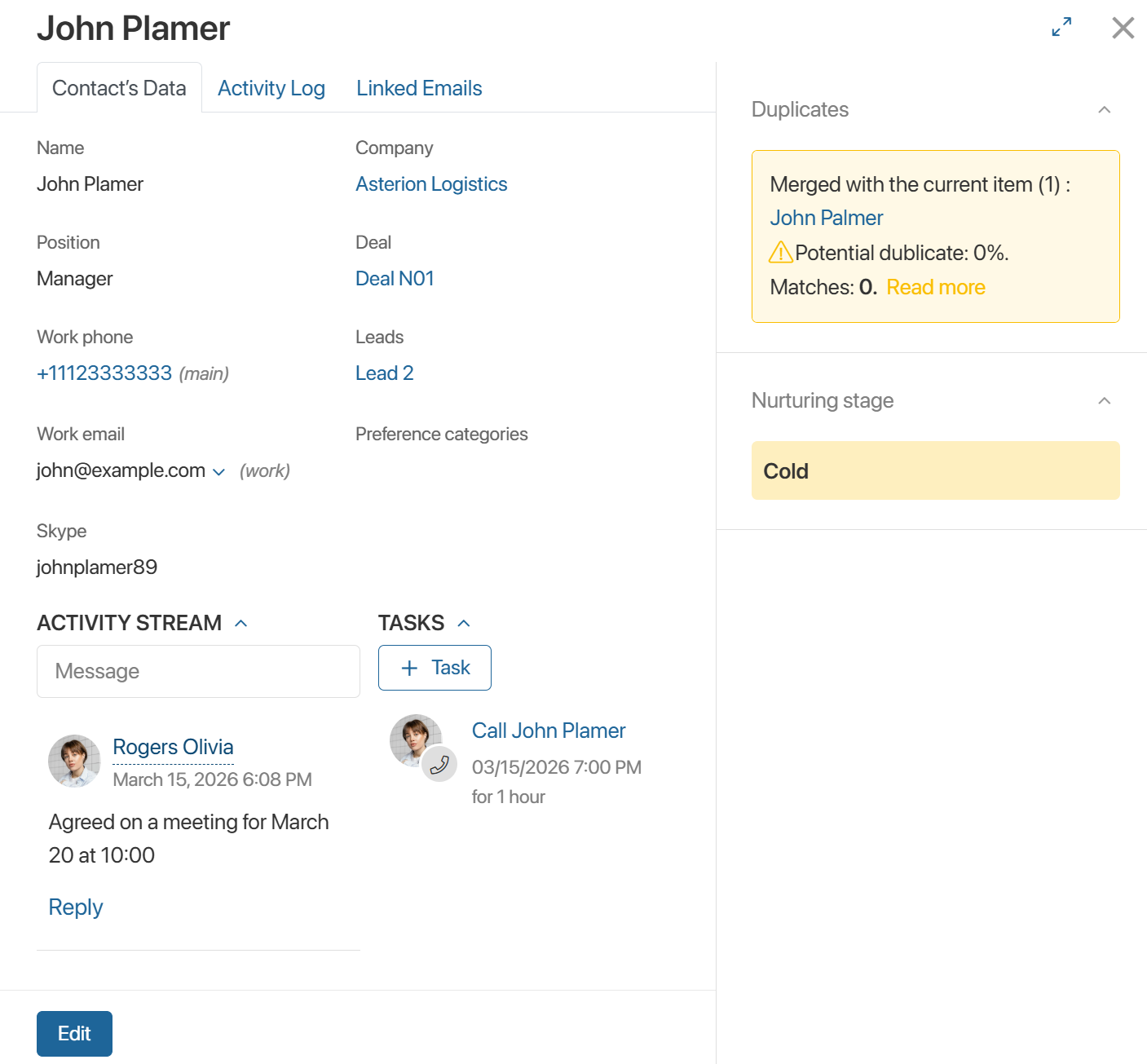Open the work email dropdown arrow
The image size is (1147, 1064).
[x=218, y=472]
